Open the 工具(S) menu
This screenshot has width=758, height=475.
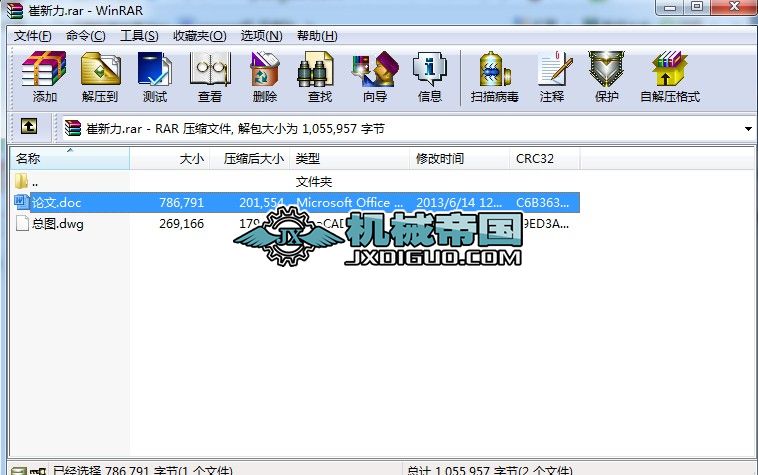139,36
